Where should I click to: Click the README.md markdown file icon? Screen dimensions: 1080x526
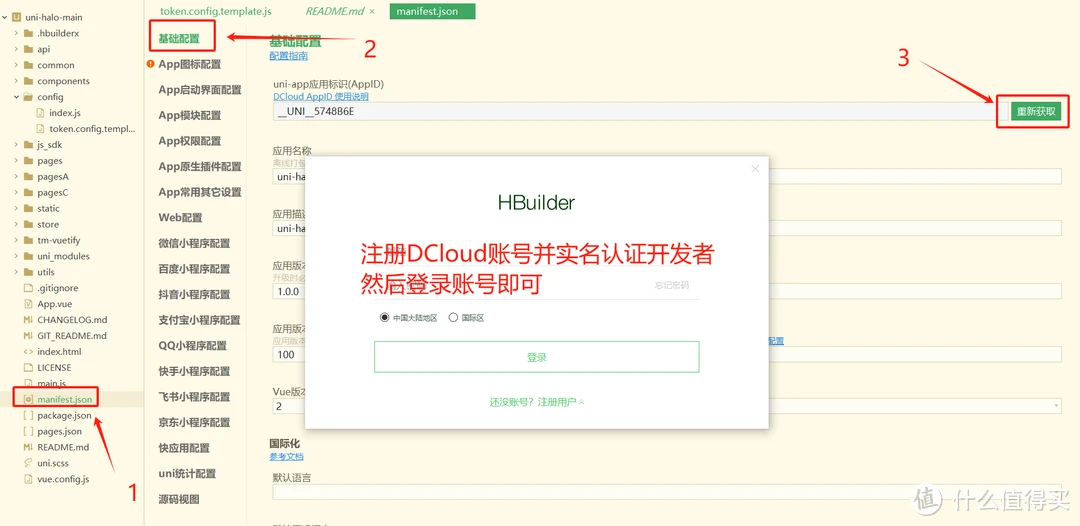click(x=28, y=447)
